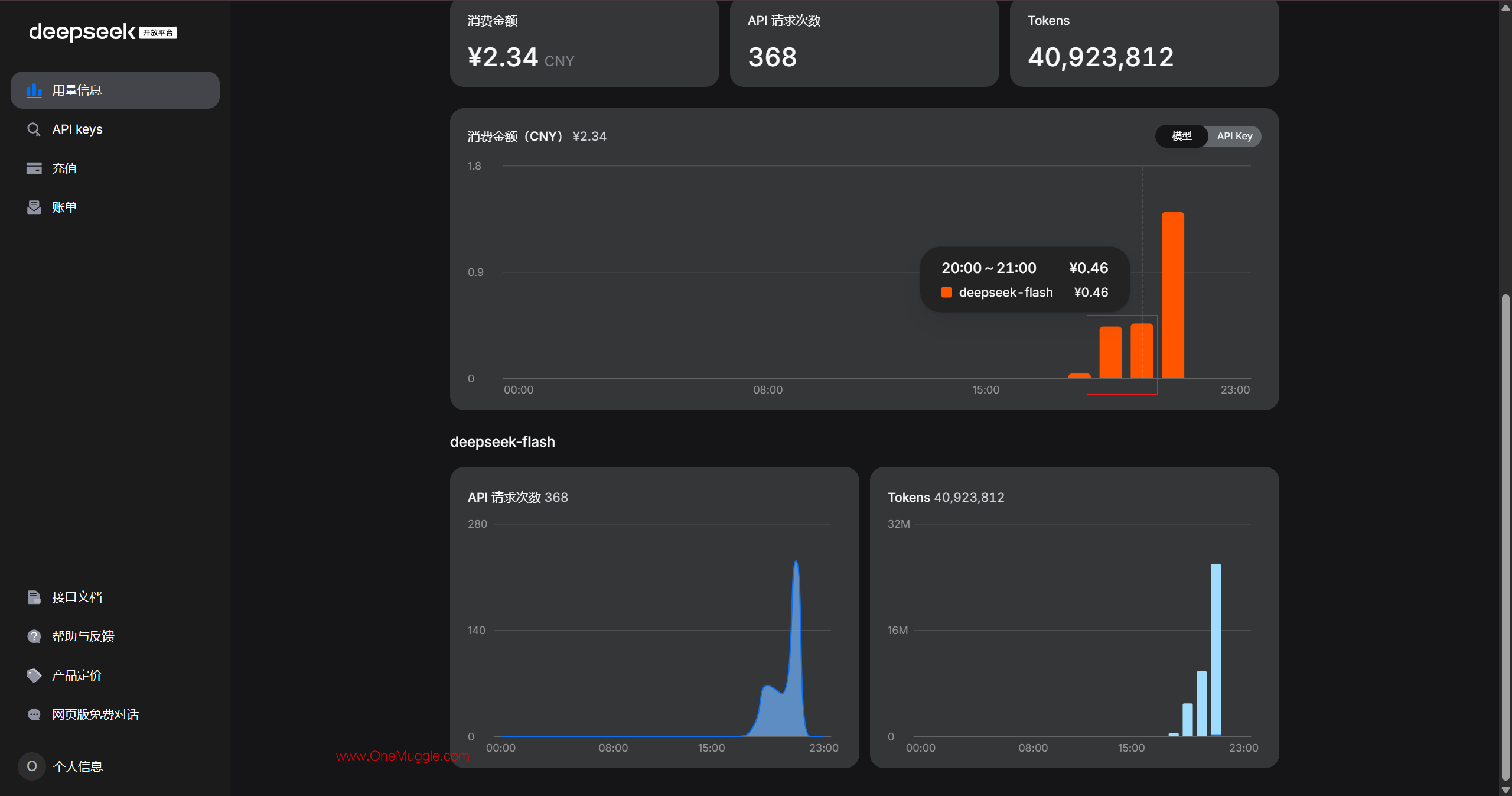Click the scrollbar up arrow
The height and width of the screenshot is (796, 1512).
click(x=1506, y=7)
